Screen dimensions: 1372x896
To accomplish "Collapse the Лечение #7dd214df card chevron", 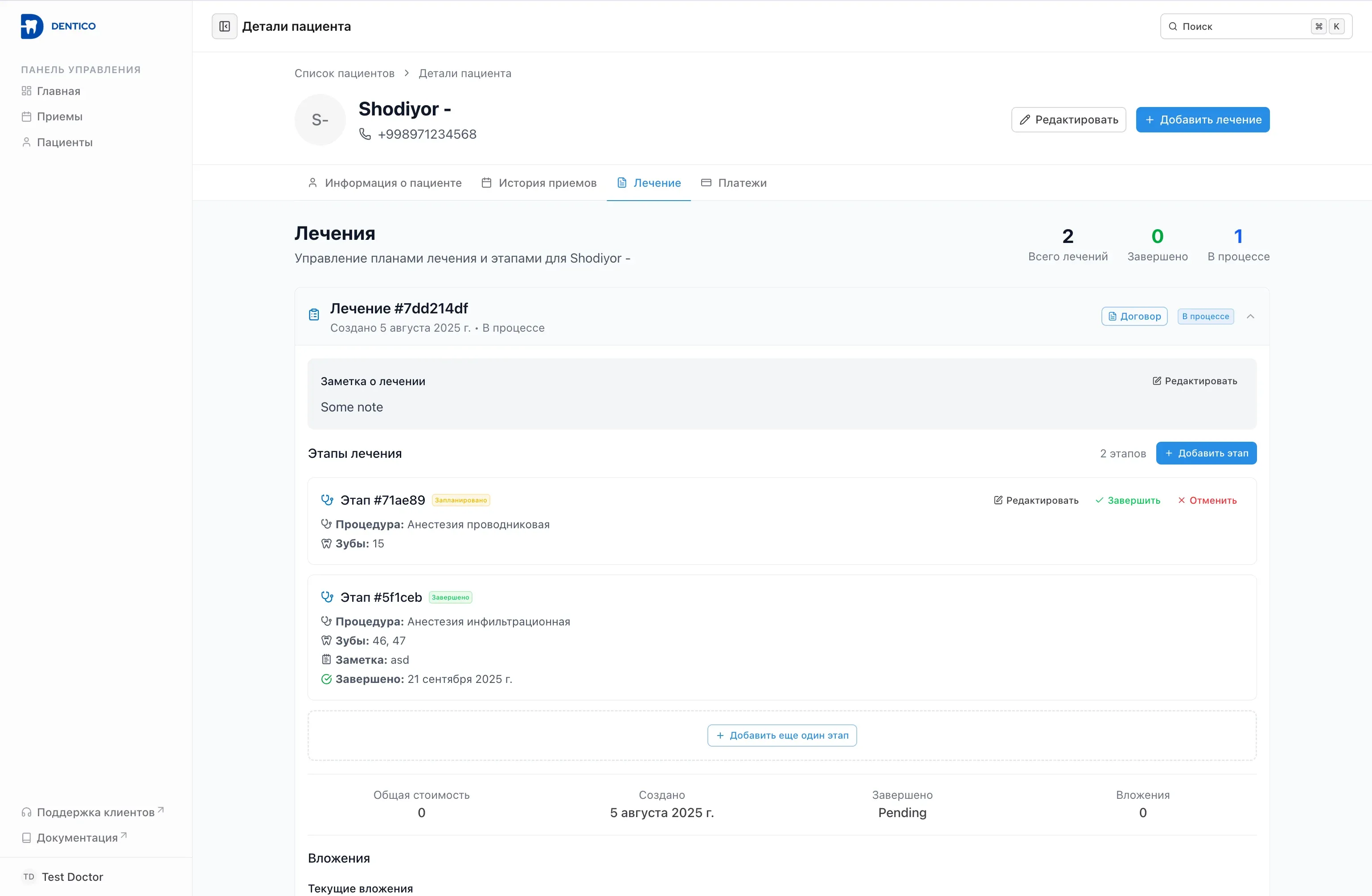I will tap(1250, 316).
